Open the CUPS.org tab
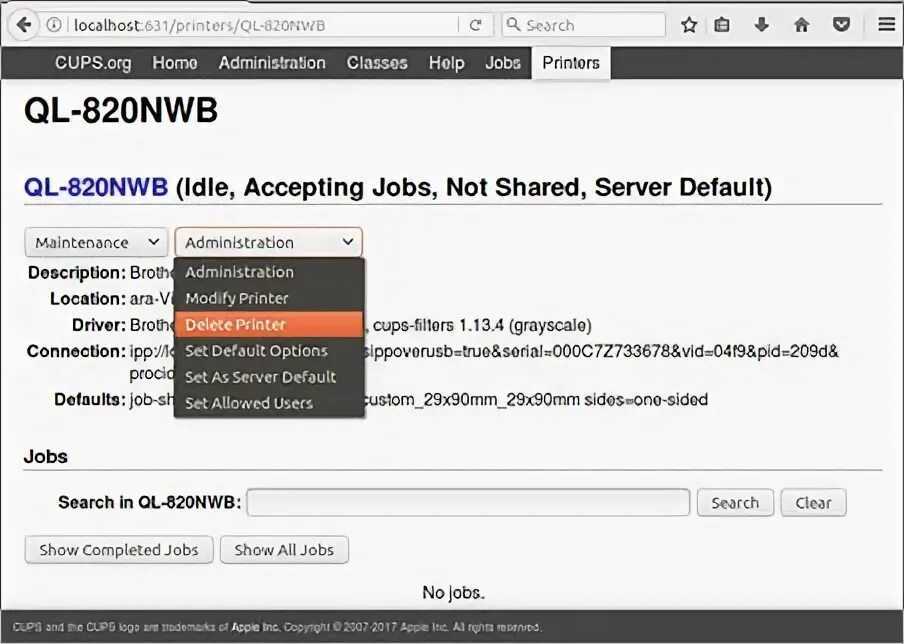 pyautogui.click(x=93, y=63)
